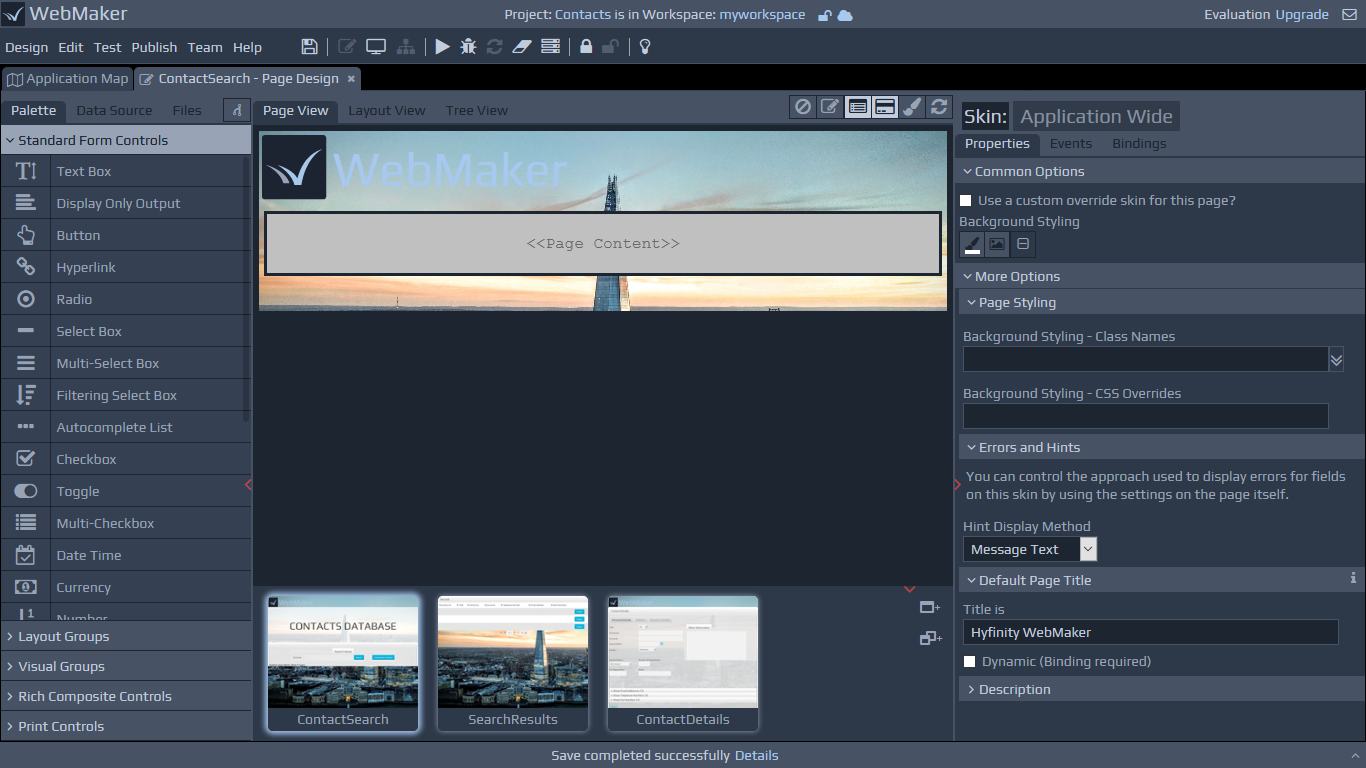
Task: Close the ContactSearch Page Design tab
Action: pyautogui.click(x=351, y=79)
